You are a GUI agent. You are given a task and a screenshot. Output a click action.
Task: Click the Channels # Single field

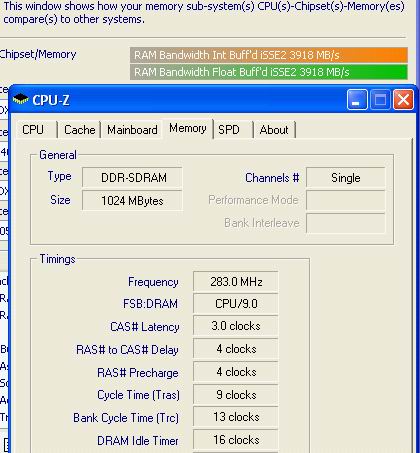coord(346,178)
